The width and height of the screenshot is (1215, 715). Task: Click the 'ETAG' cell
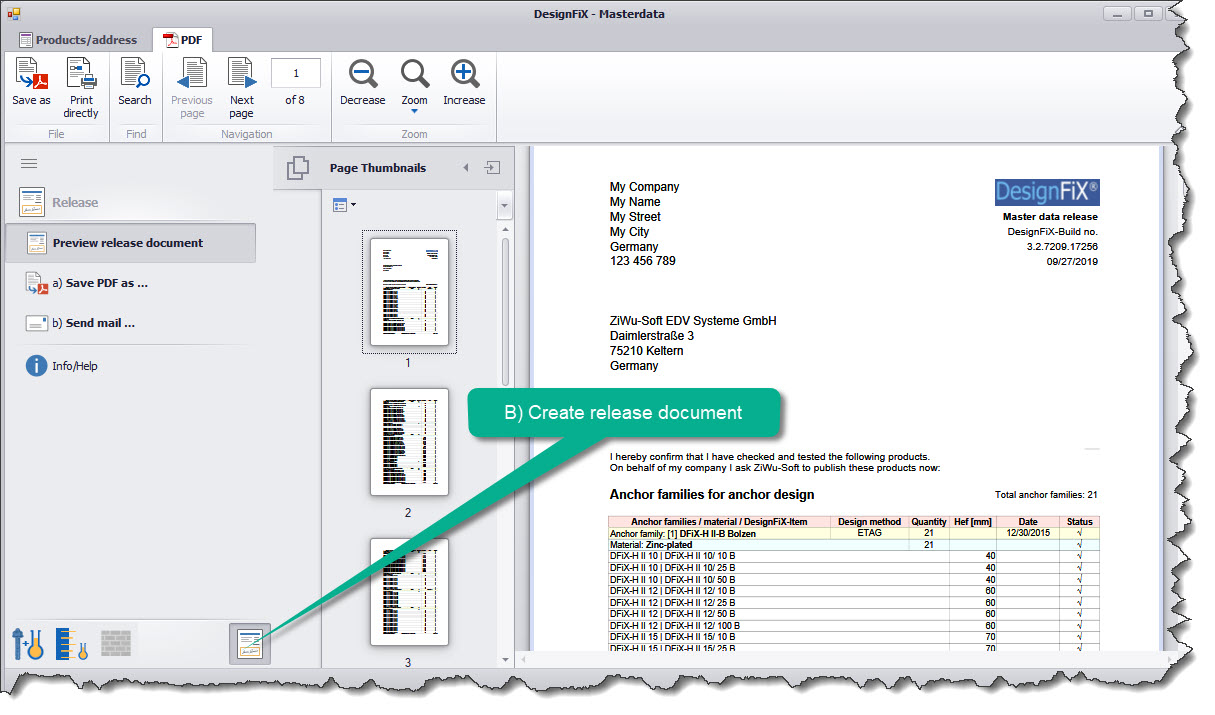[870, 534]
